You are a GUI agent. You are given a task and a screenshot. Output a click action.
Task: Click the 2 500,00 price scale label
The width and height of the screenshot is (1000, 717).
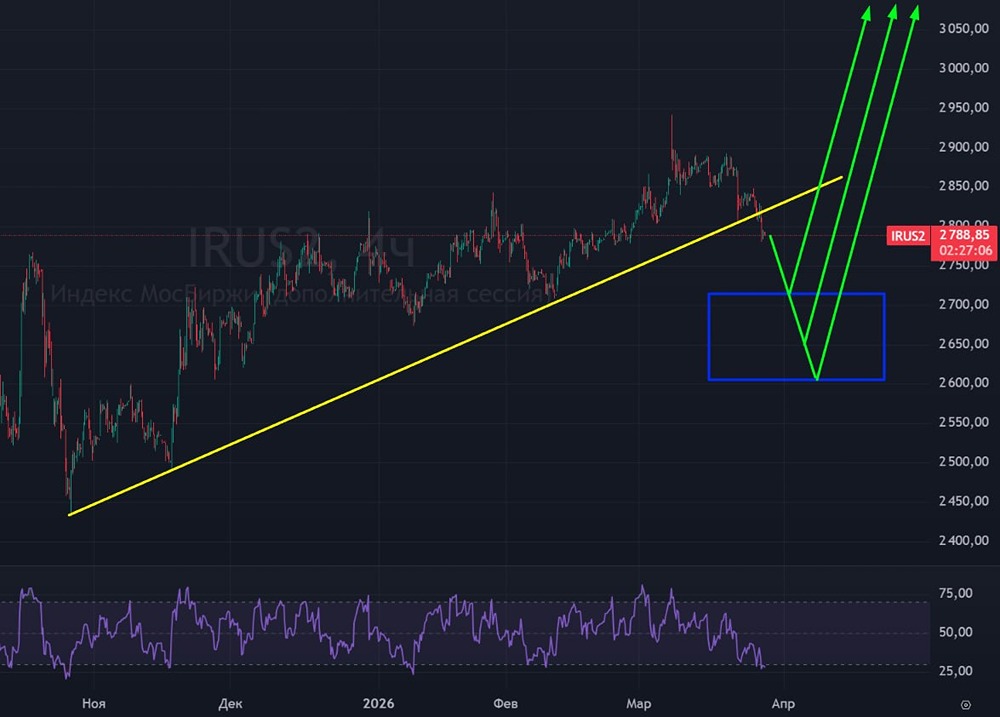point(964,462)
